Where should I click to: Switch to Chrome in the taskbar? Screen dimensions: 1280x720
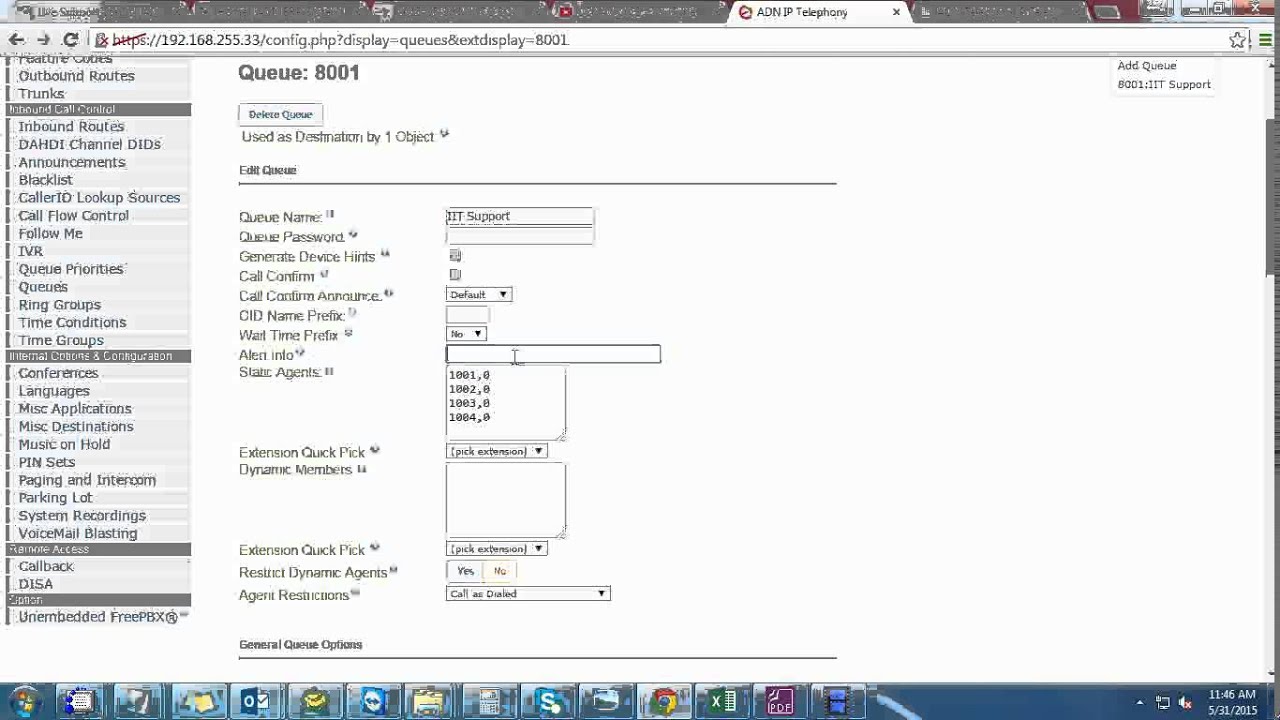click(665, 701)
